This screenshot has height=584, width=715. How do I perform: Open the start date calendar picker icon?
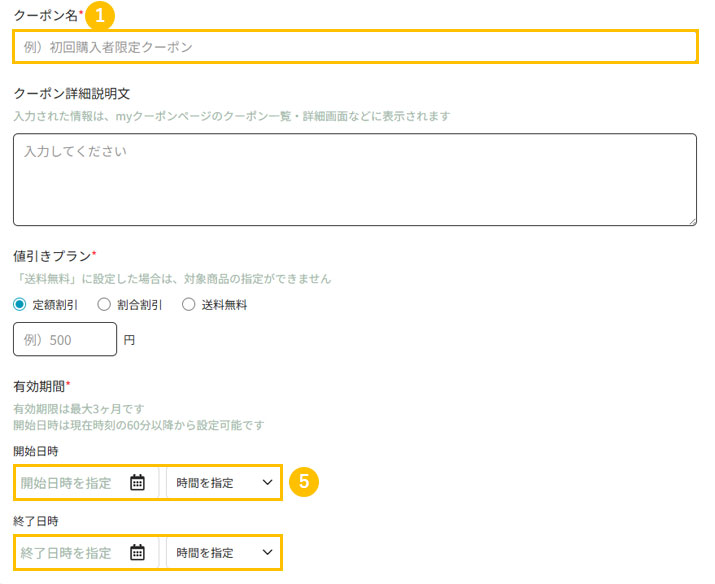pos(138,483)
